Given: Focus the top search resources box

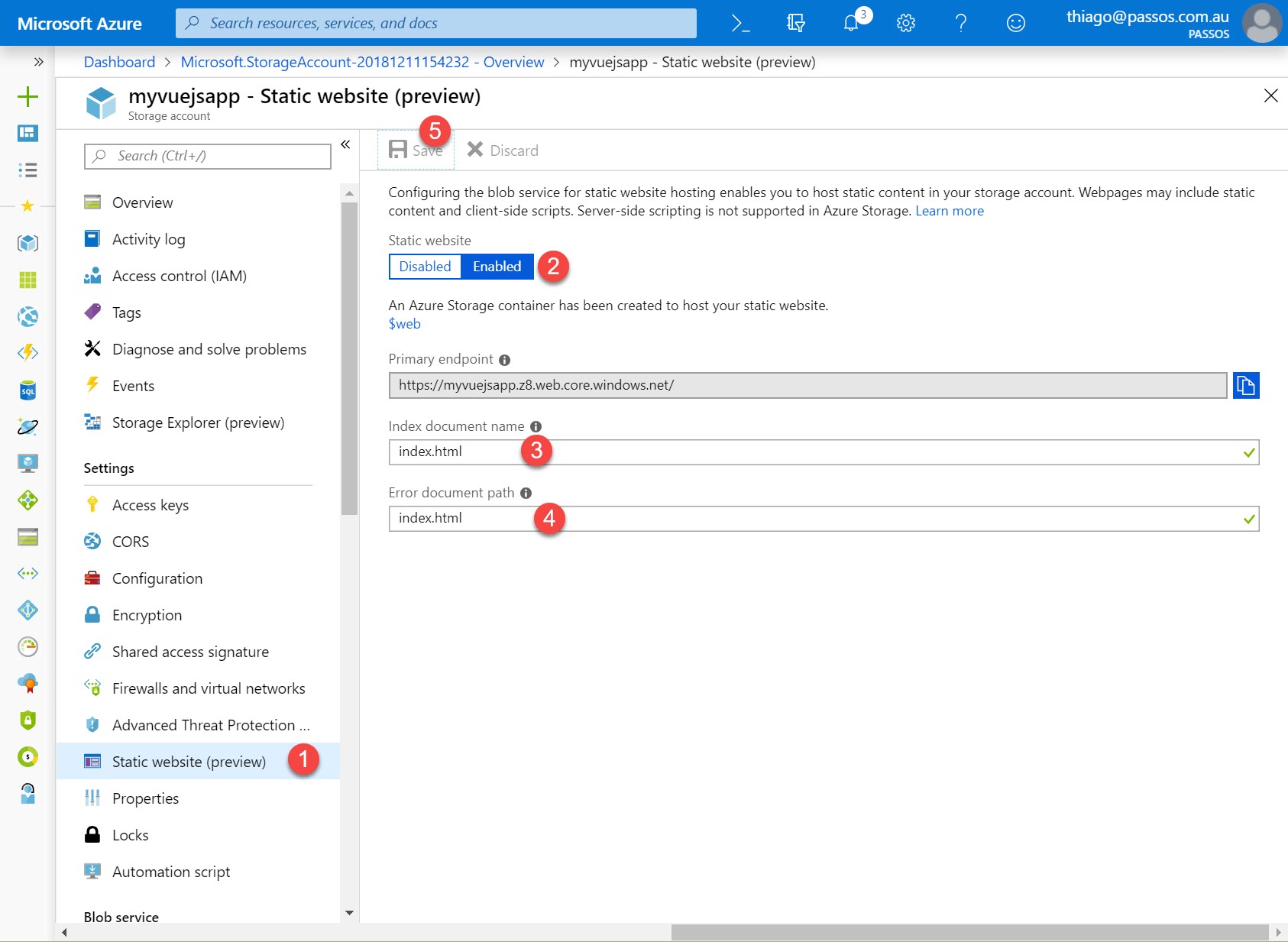Looking at the screenshot, I should [436, 23].
